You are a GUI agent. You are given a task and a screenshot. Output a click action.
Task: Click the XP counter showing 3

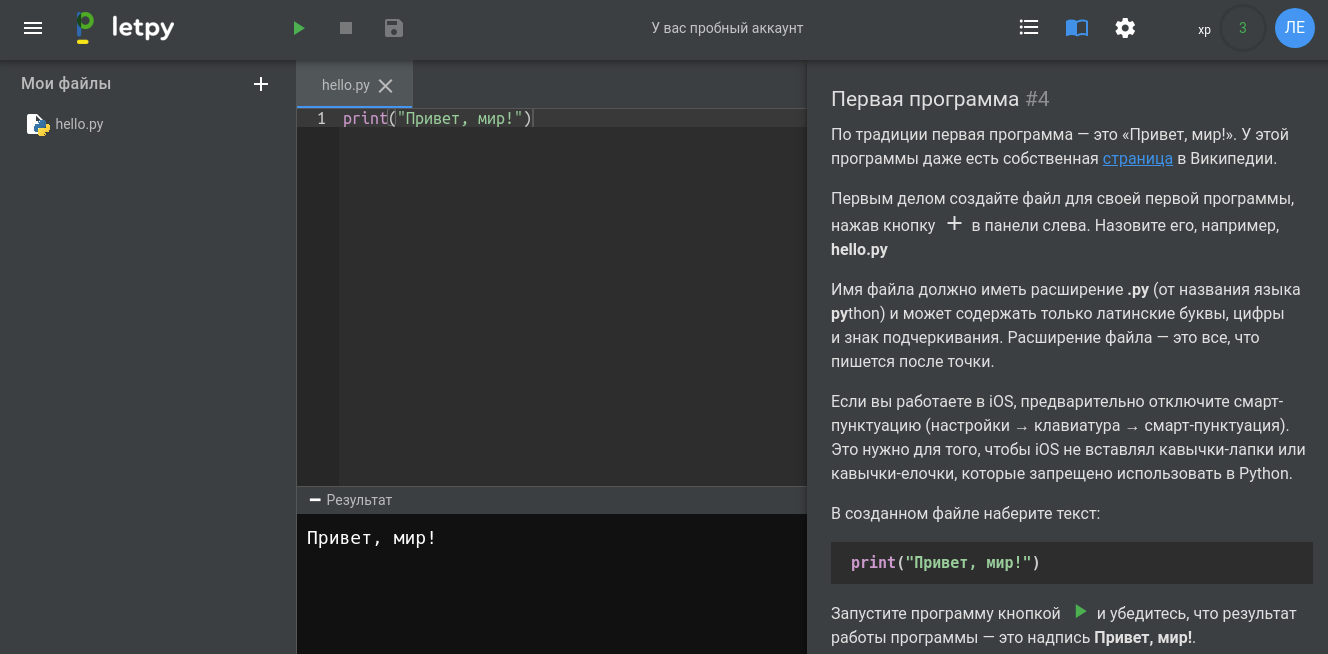pos(1242,28)
